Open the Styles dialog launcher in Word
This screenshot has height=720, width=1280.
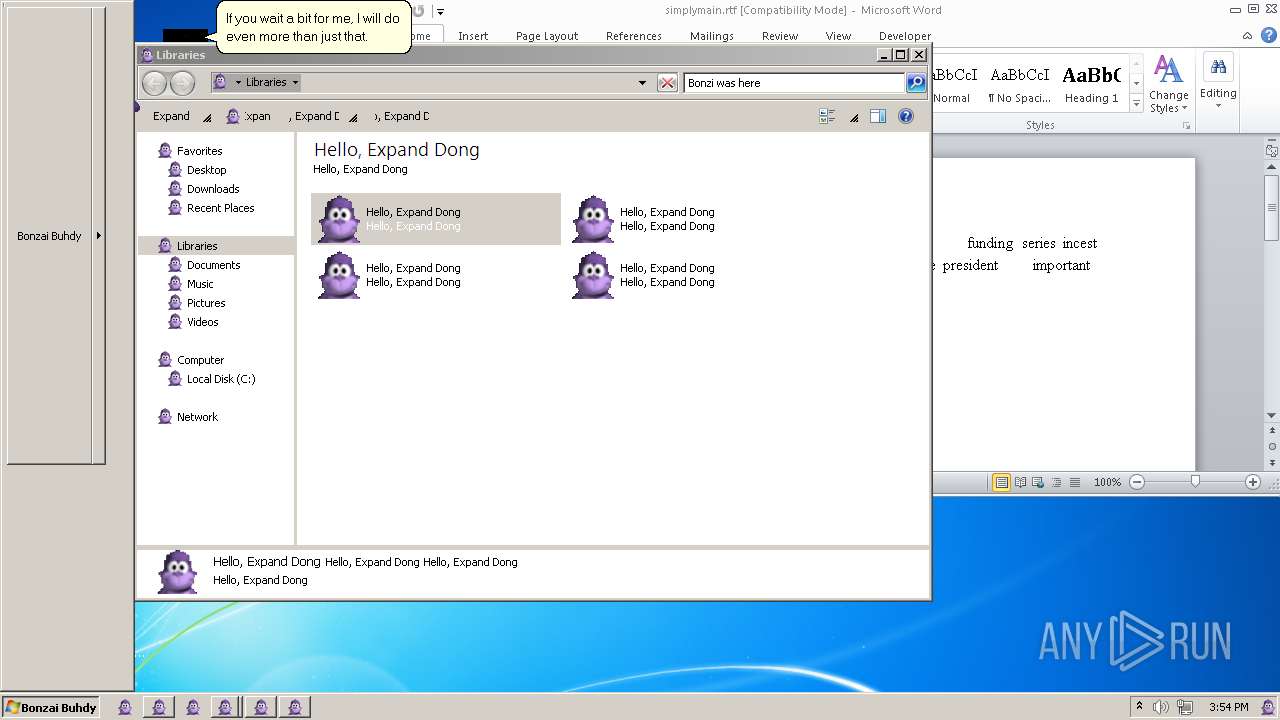coord(1187,126)
